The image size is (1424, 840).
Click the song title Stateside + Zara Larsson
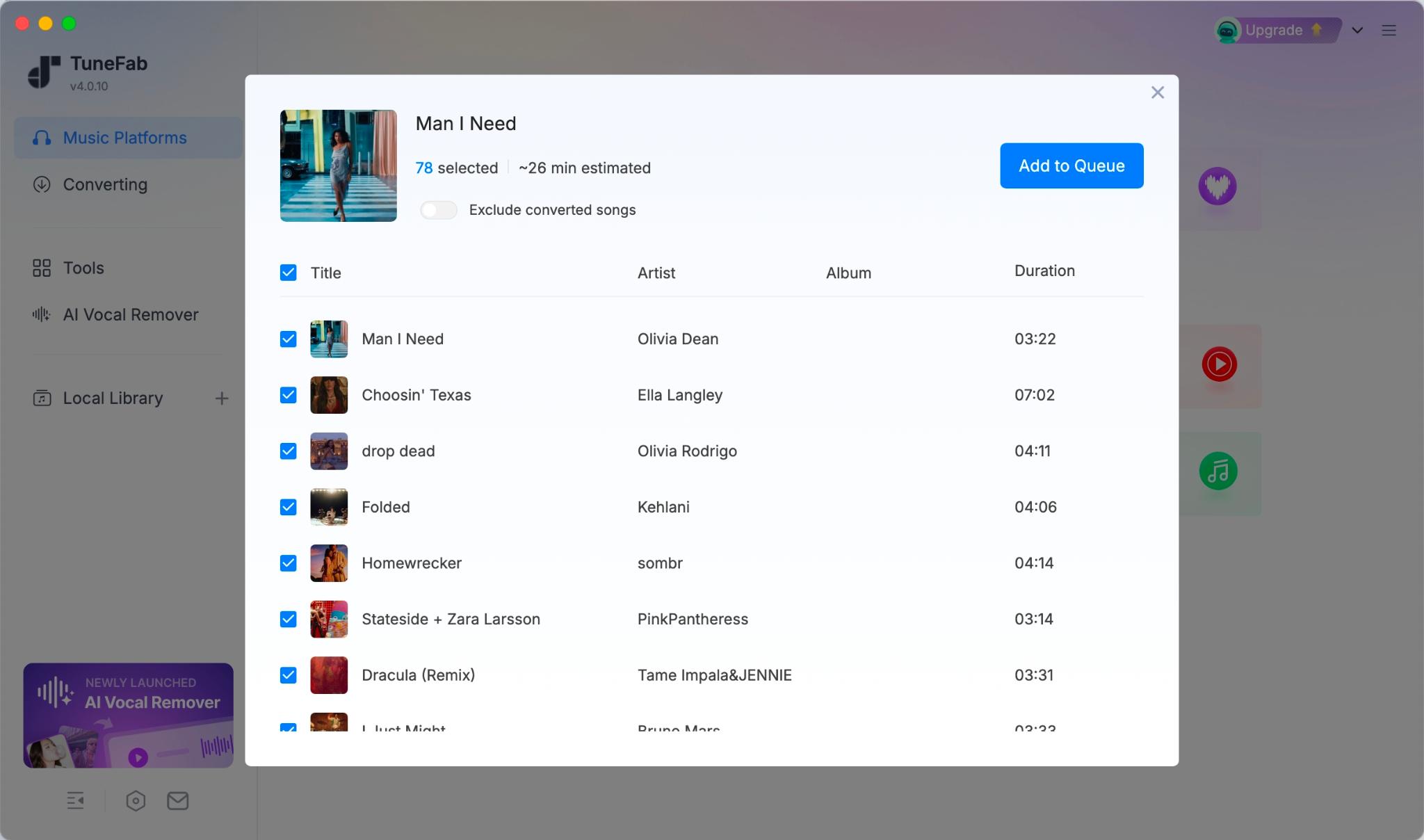pos(451,619)
